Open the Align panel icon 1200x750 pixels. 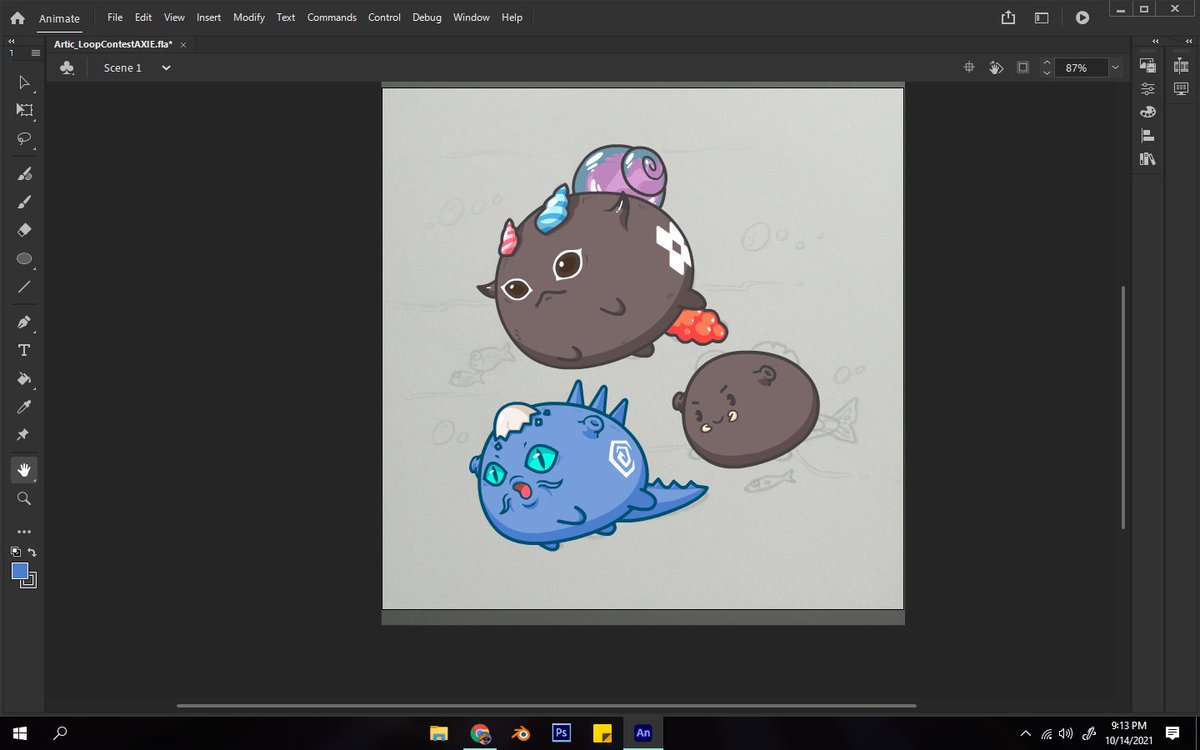point(1147,136)
